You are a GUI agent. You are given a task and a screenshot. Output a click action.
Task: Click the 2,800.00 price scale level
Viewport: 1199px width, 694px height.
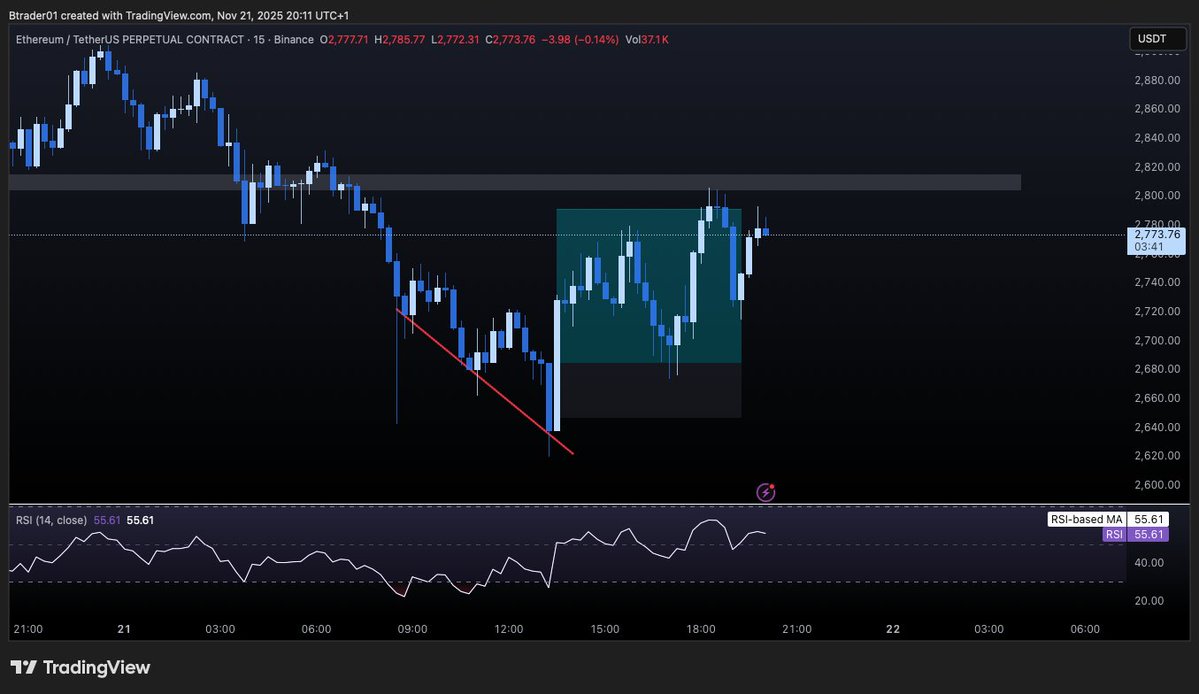click(1156, 195)
